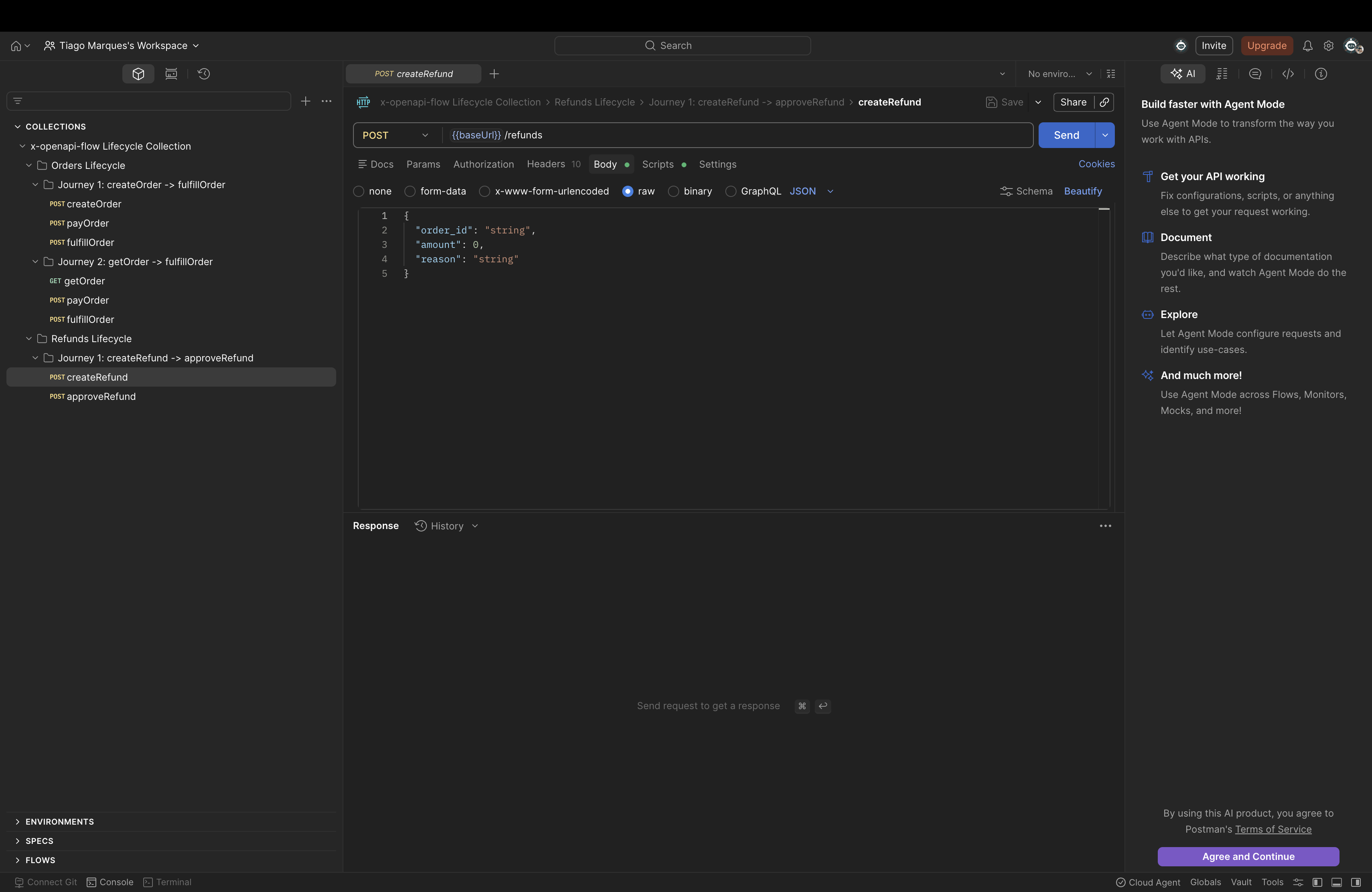Image resolution: width=1372 pixels, height=892 pixels.
Task: Open the changelog list icon next to AI
Action: [1222, 74]
